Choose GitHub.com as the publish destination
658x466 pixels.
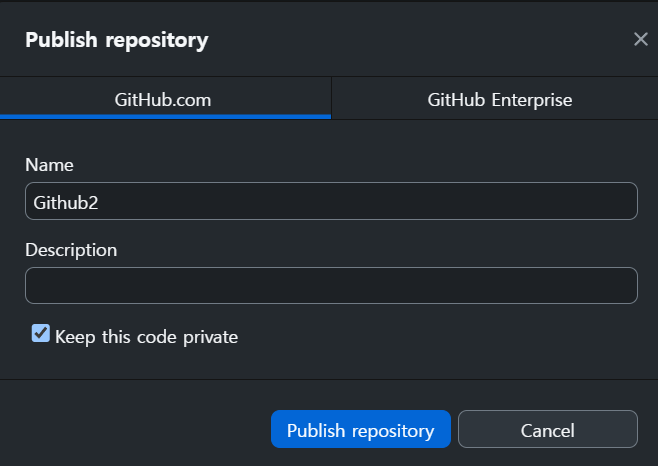pyautogui.click(x=164, y=100)
